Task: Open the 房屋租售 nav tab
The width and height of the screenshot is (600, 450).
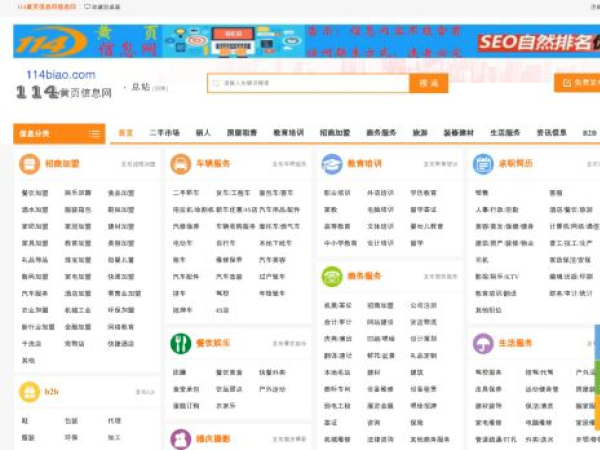Action: click(x=242, y=133)
